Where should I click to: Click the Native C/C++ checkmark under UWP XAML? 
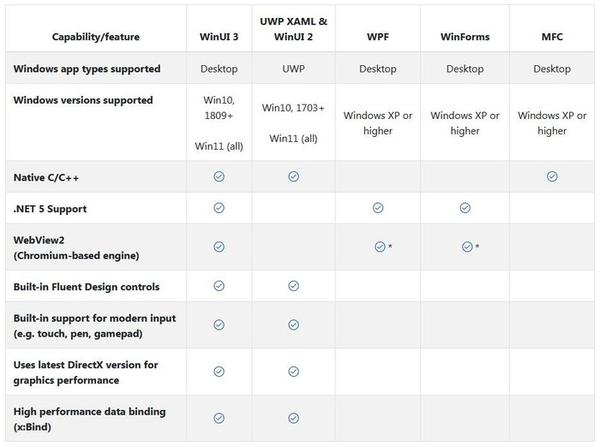294,176
